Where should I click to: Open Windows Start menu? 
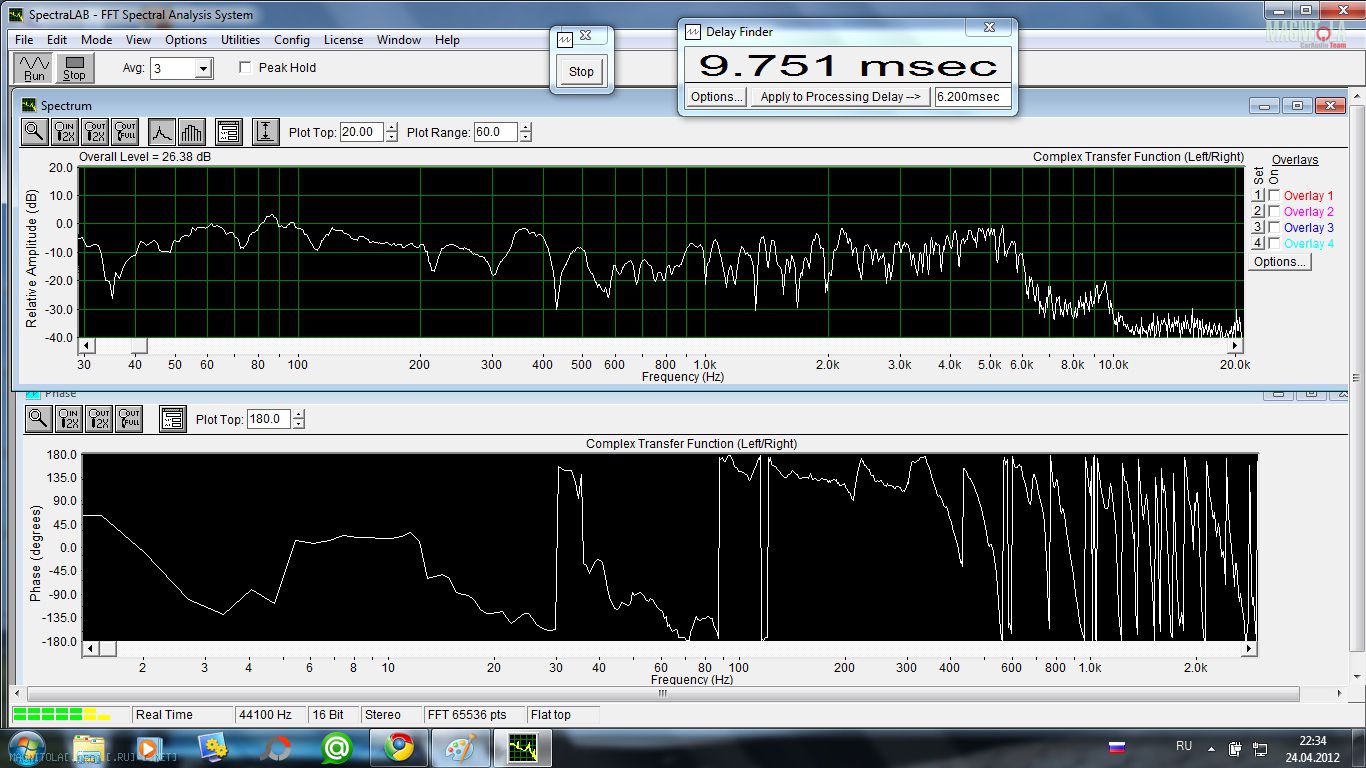[27, 747]
